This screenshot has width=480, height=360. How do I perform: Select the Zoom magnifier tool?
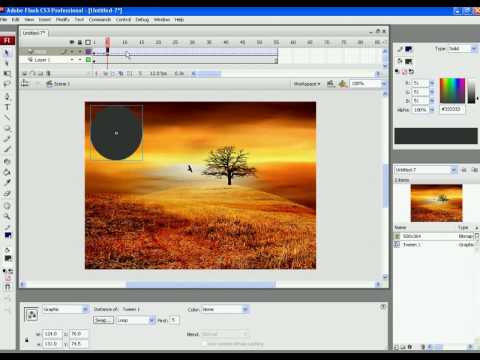(x=7, y=216)
